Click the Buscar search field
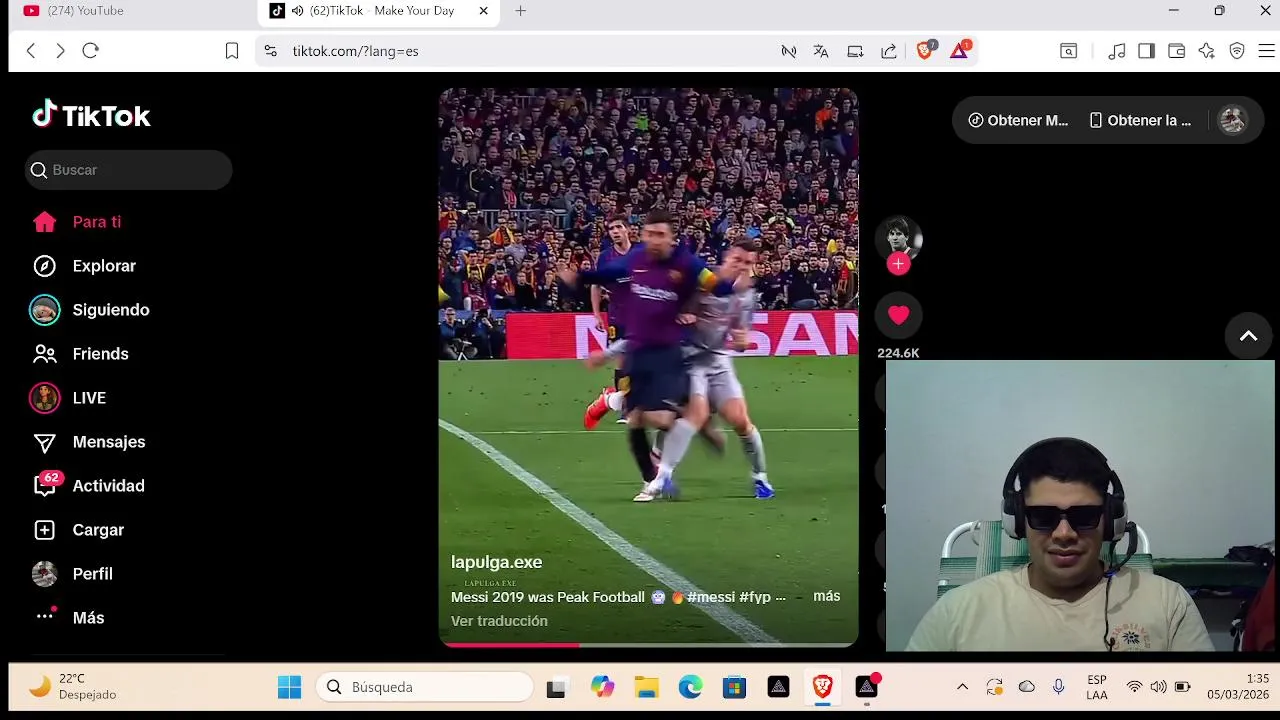Image resolution: width=1280 pixels, height=720 pixels. [128, 170]
